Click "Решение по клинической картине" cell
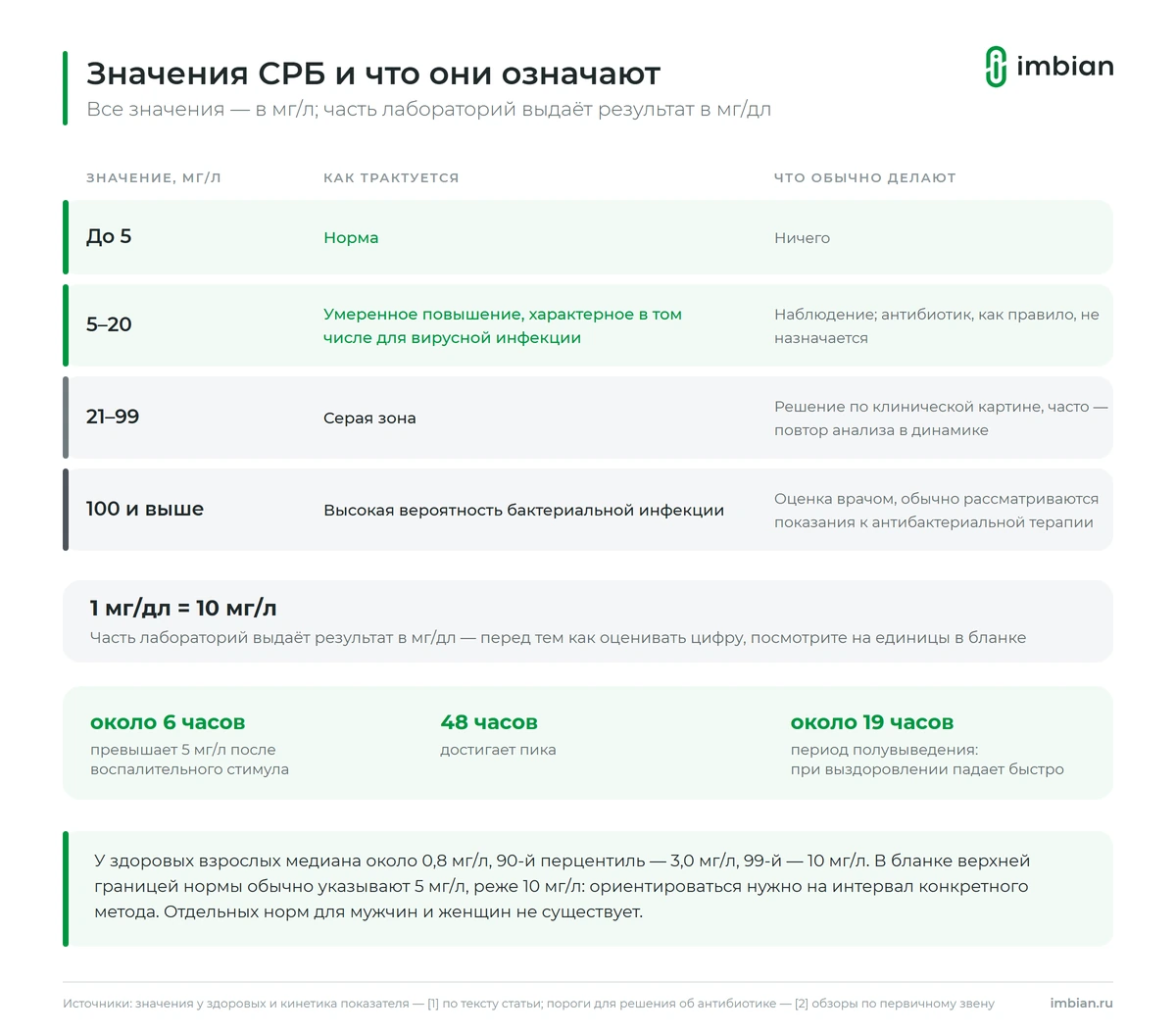The height and width of the screenshot is (1033, 1176). (941, 418)
